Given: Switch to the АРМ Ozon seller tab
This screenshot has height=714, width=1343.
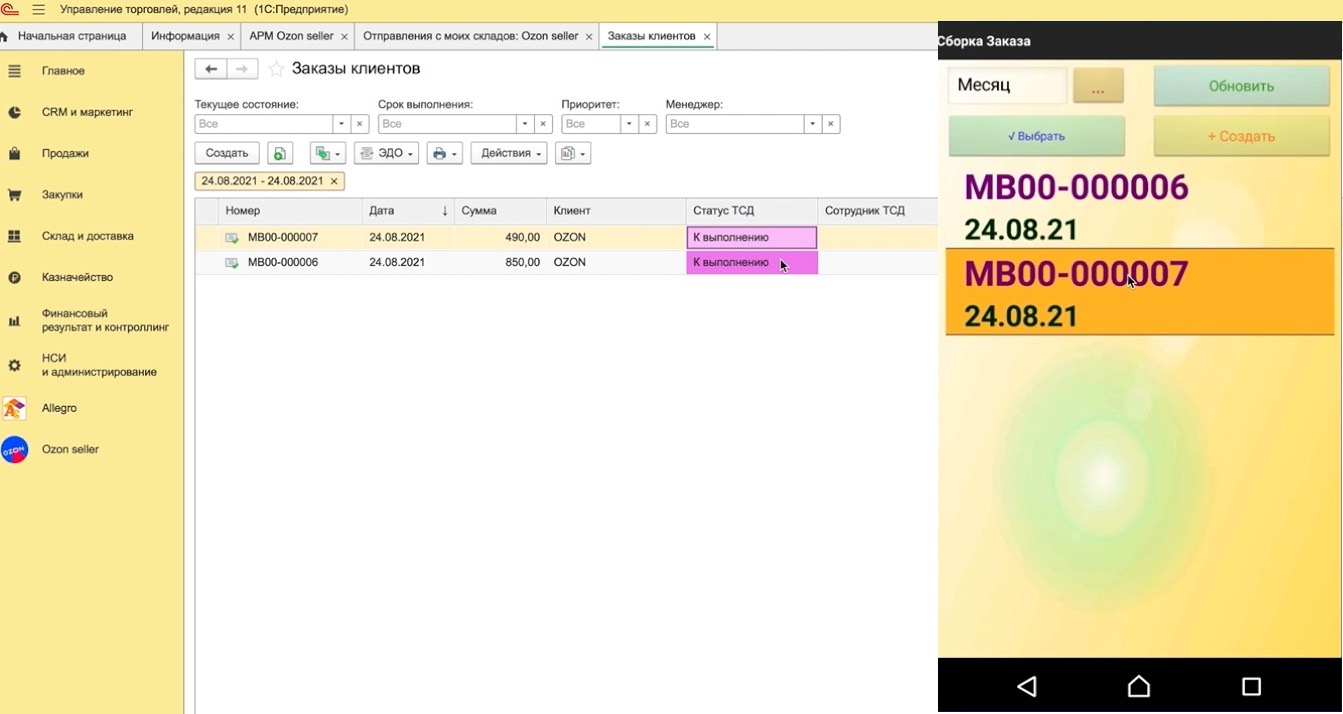Looking at the screenshot, I should tap(291, 36).
